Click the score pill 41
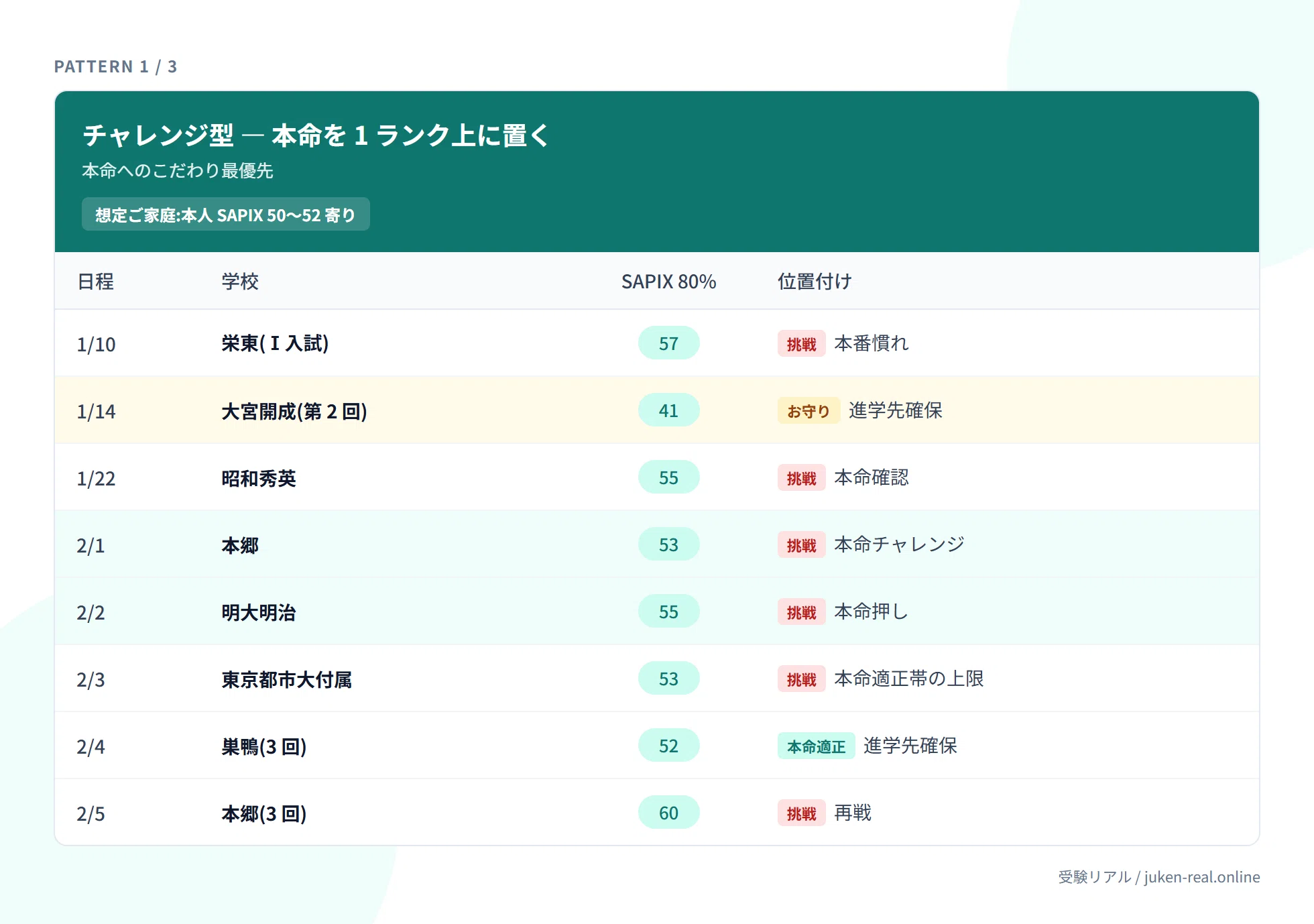Viewport: 1314px width, 924px height. click(668, 410)
